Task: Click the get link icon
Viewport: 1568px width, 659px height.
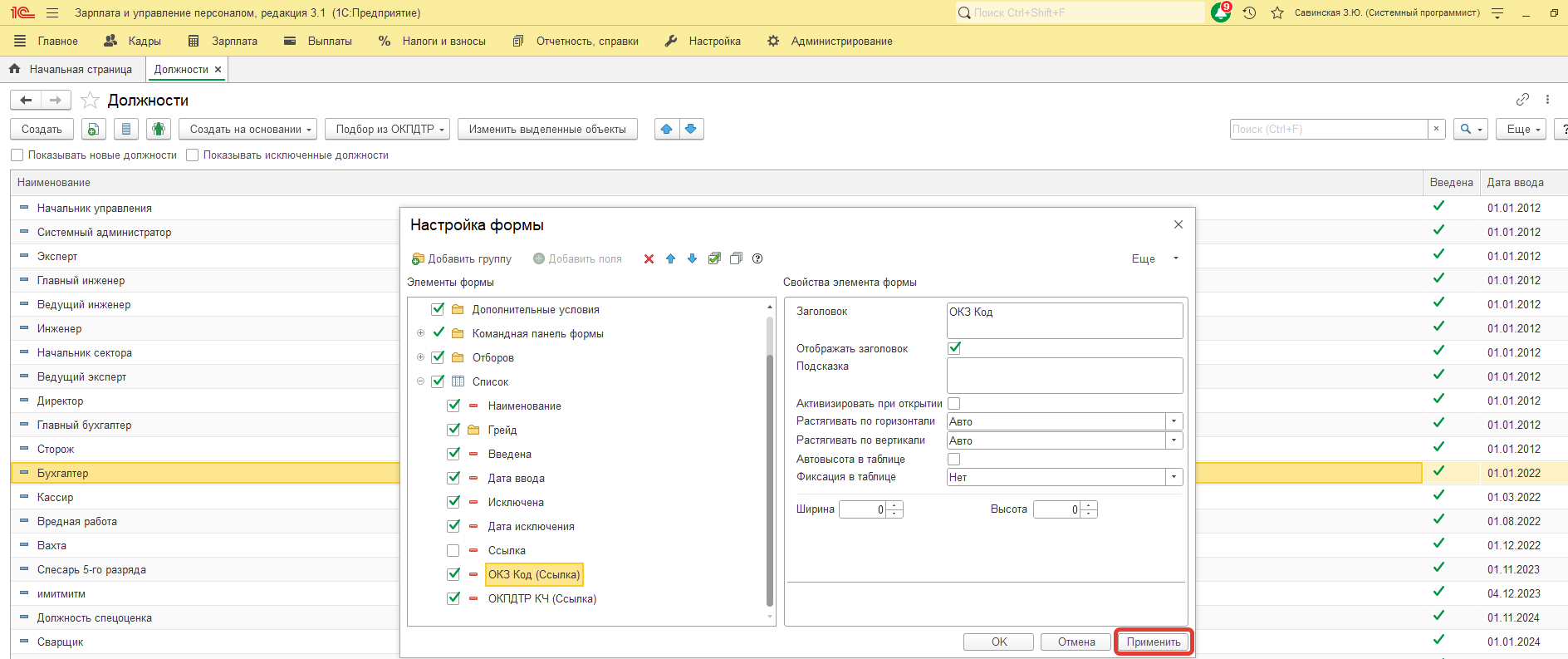Action: click(1522, 100)
